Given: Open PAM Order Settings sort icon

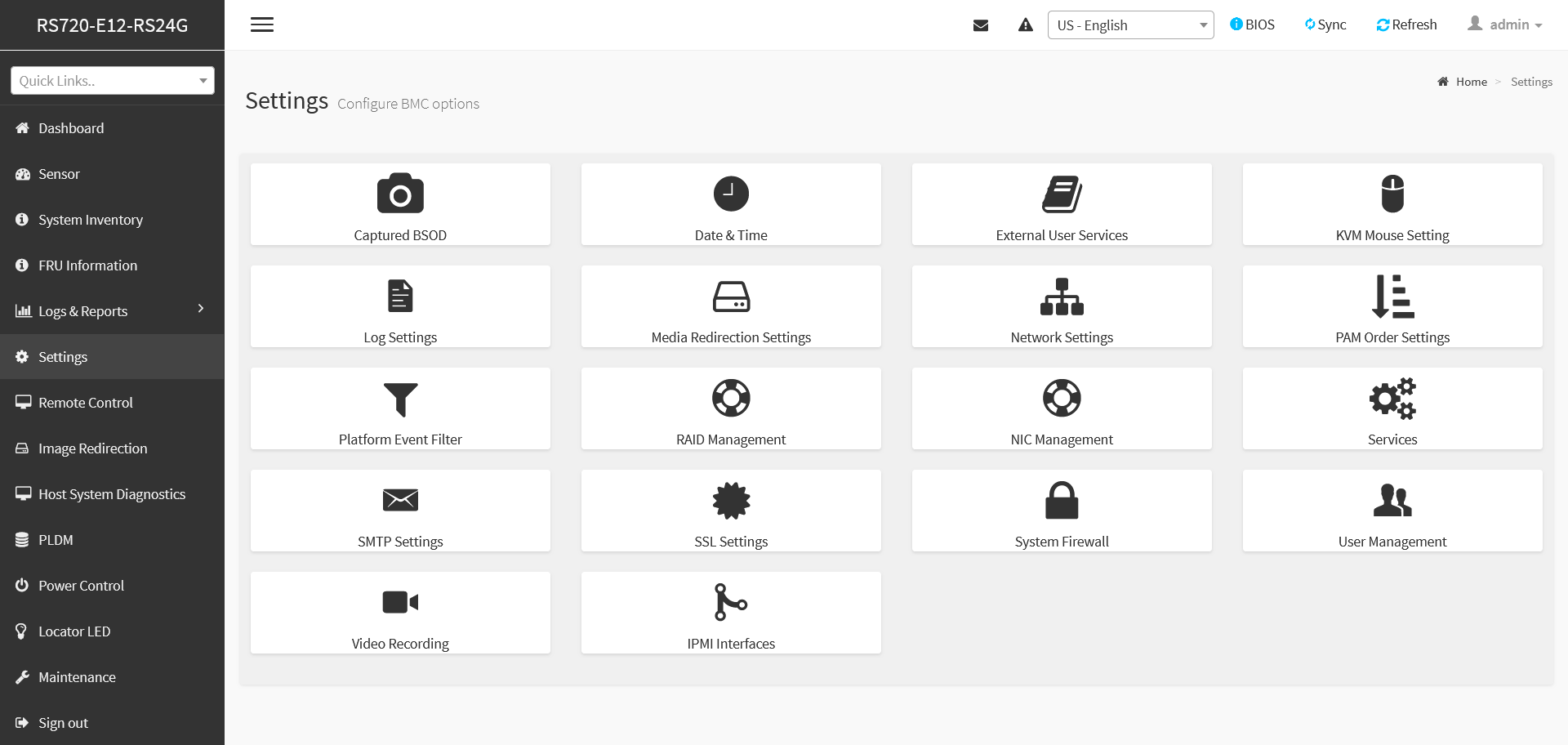Looking at the screenshot, I should [1392, 296].
